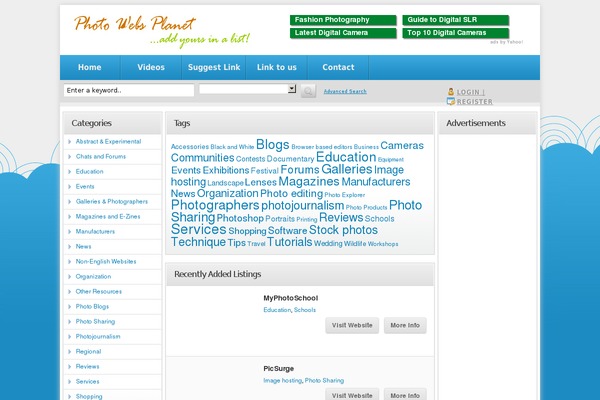
Task: Click the REGISTER link
Action: 474,102
